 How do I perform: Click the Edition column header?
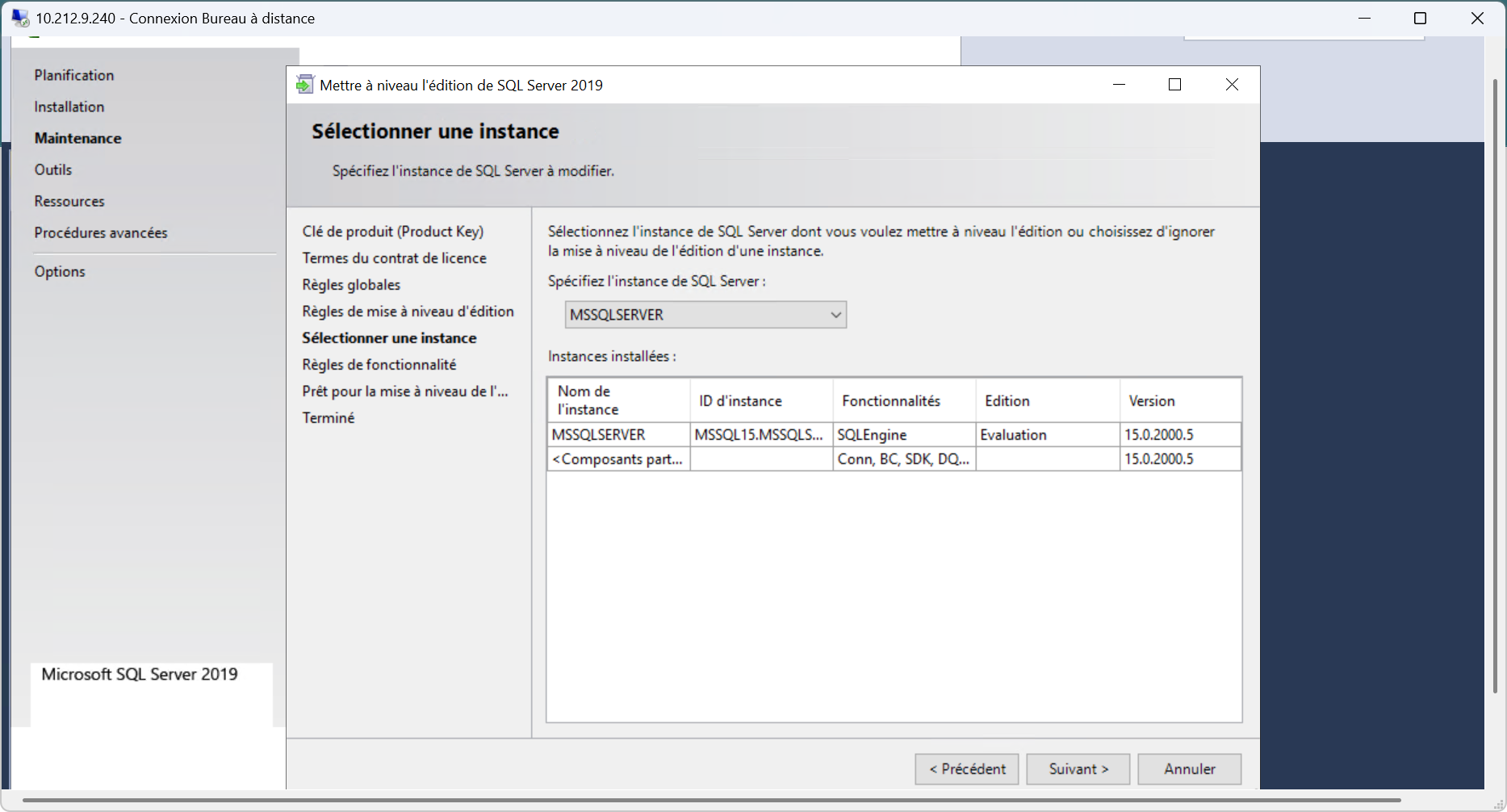coord(1048,400)
